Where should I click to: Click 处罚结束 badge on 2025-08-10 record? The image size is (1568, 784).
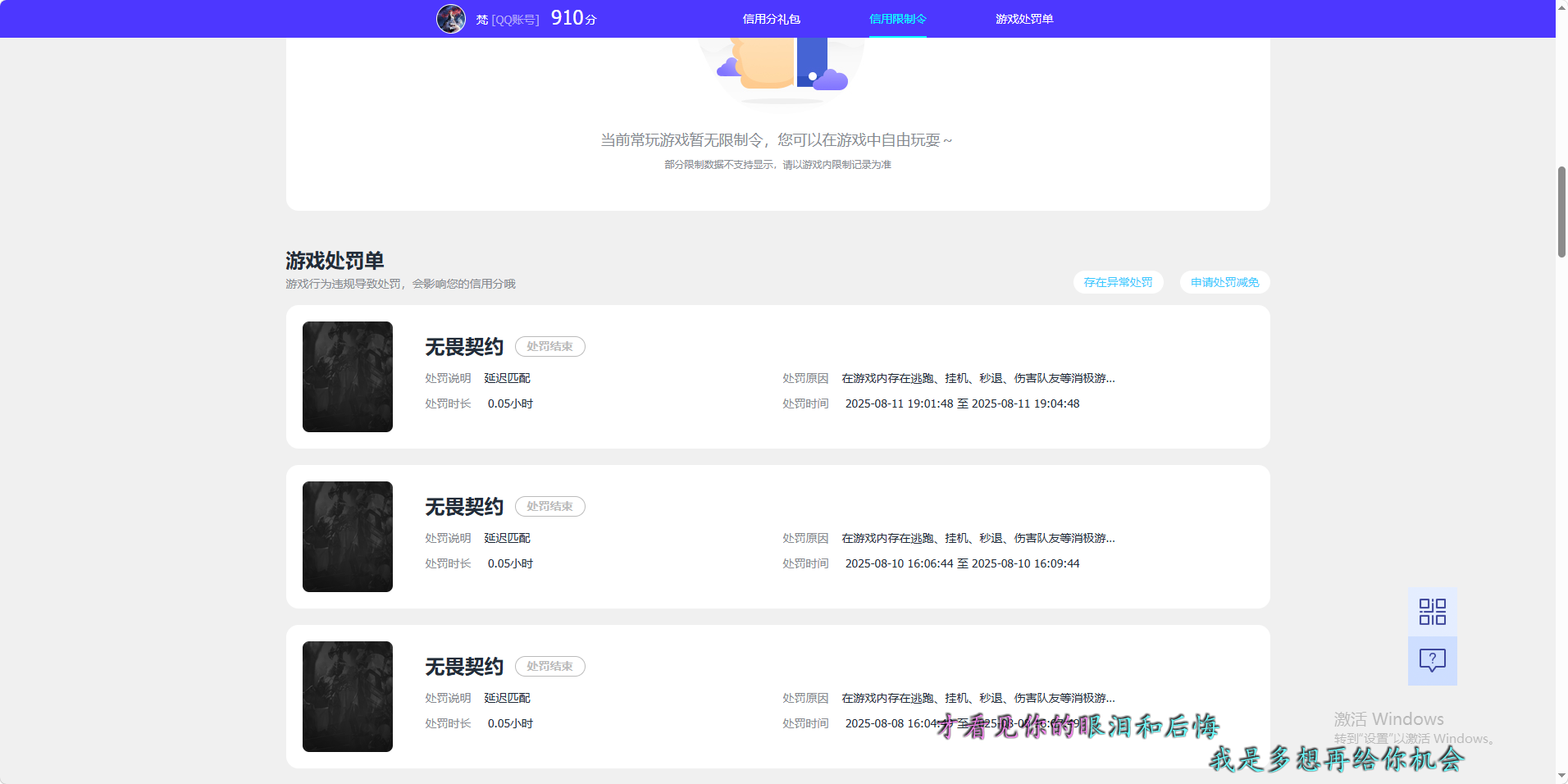click(x=549, y=507)
